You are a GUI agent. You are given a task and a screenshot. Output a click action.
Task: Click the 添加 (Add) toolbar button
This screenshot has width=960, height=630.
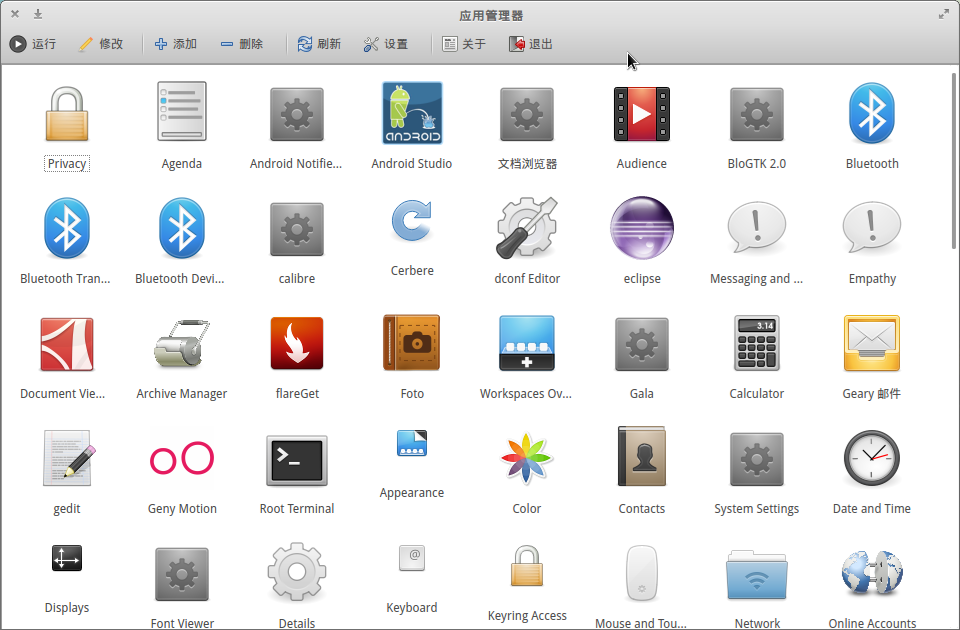pyautogui.click(x=175, y=44)
